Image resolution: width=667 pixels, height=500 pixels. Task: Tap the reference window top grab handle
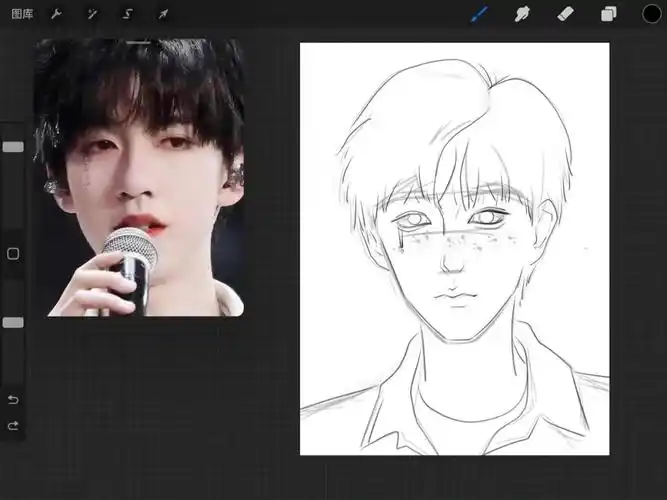(x=139, y=43)
